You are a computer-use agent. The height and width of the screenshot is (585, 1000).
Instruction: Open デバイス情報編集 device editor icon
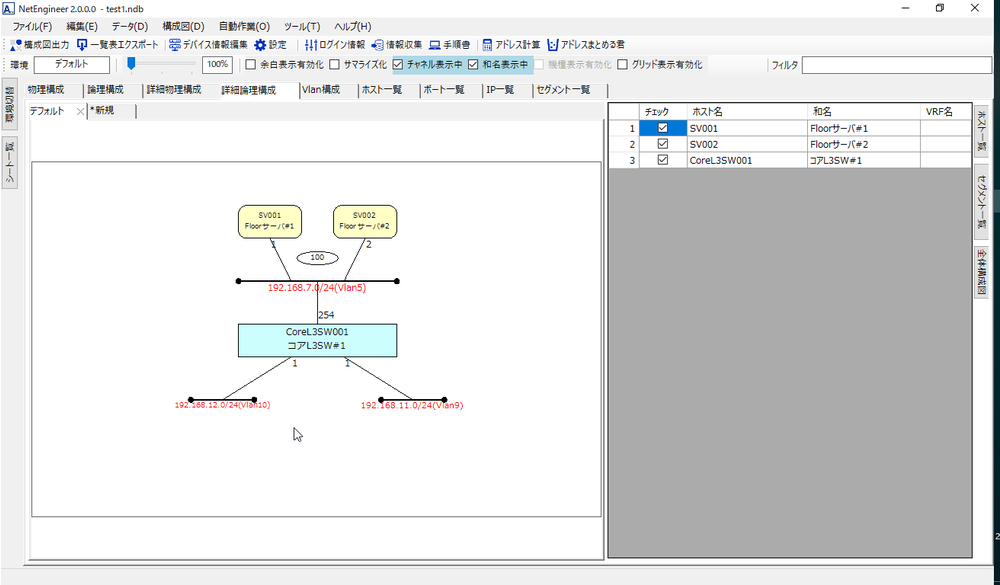pyautogui.click(x=175, y=45)
